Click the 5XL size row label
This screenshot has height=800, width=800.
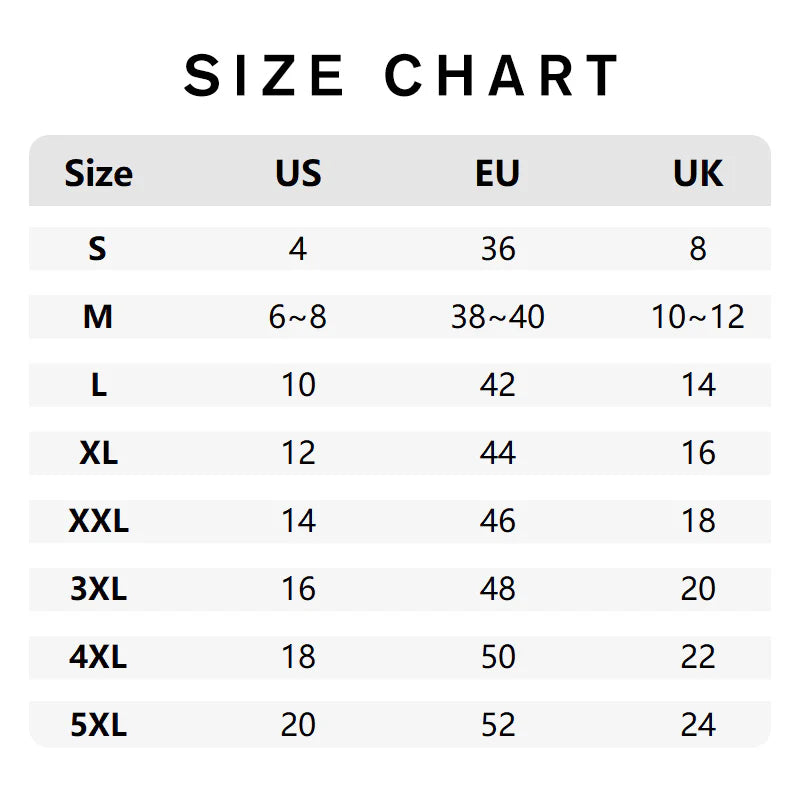tap(98, 725)
